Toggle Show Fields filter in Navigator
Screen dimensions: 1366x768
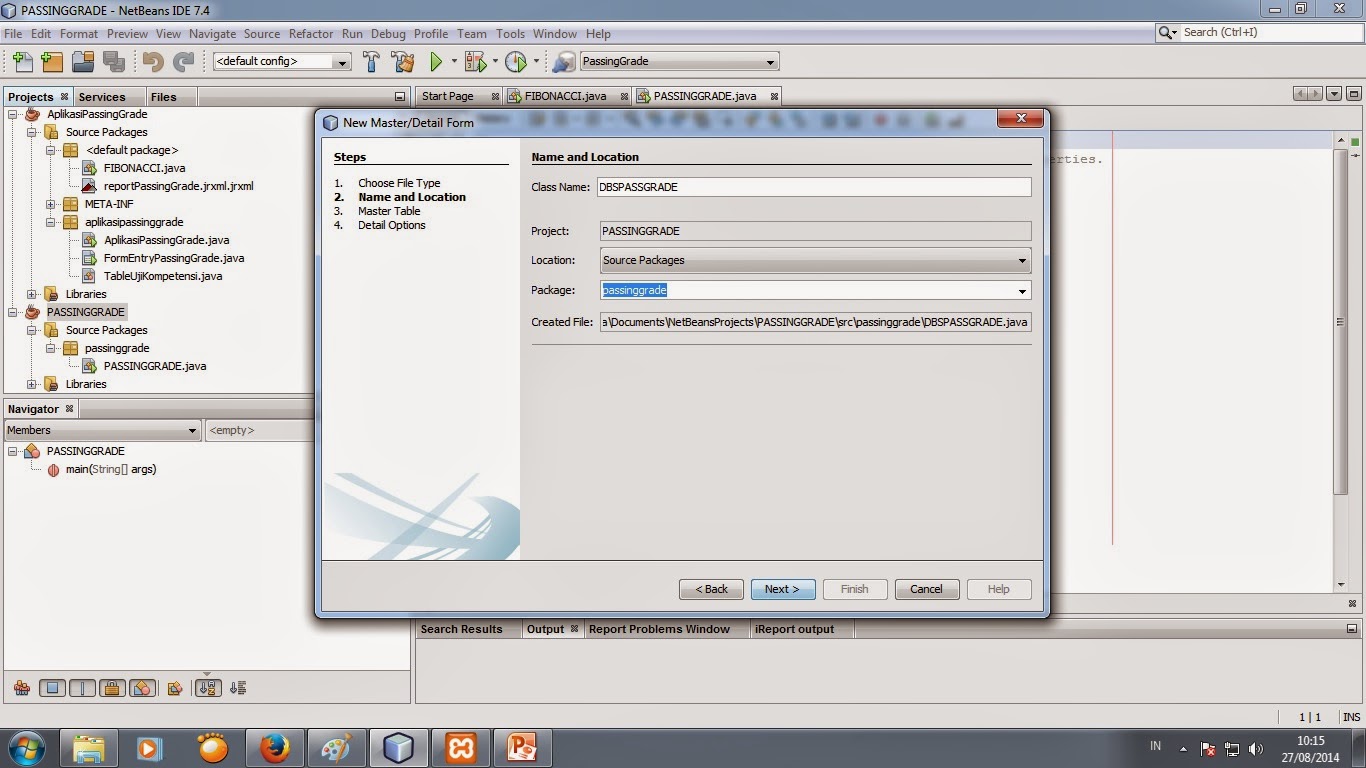point(53,688)
